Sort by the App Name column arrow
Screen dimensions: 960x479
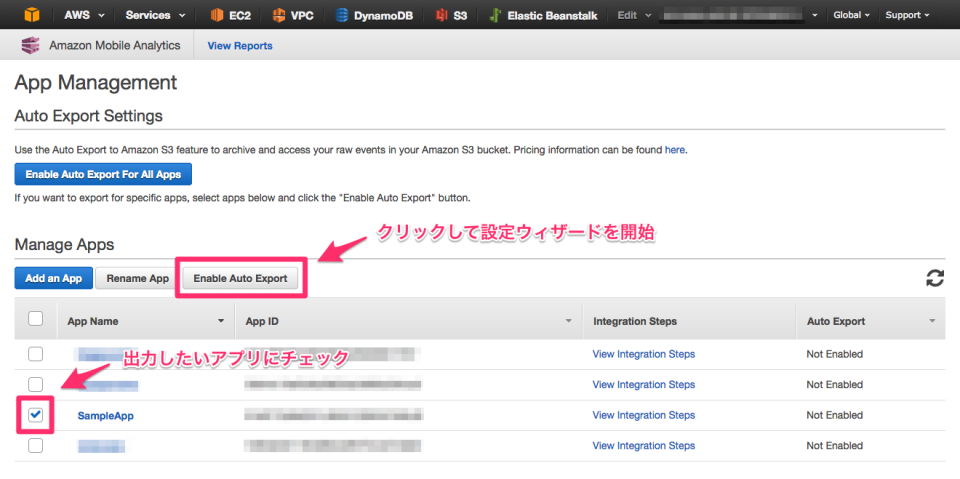click(220, 322)
